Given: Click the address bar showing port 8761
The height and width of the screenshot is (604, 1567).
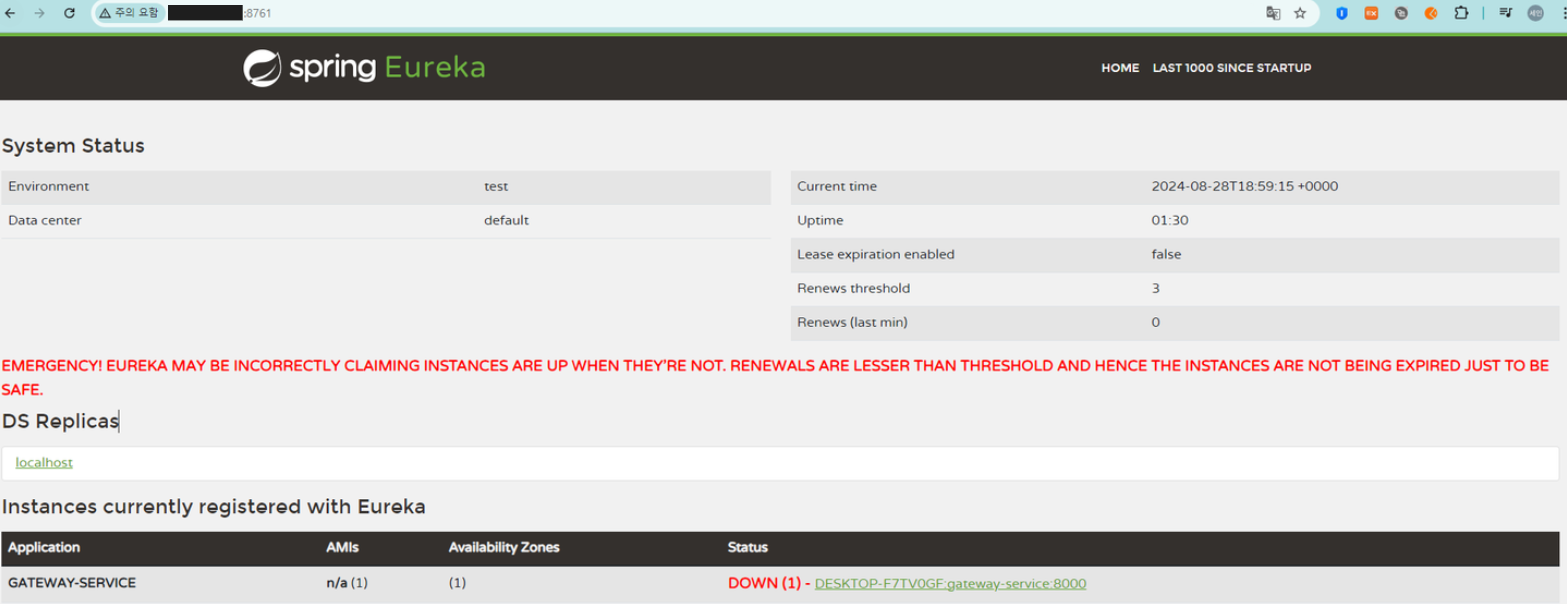Looking at the screenshot, I should (700, 13).
